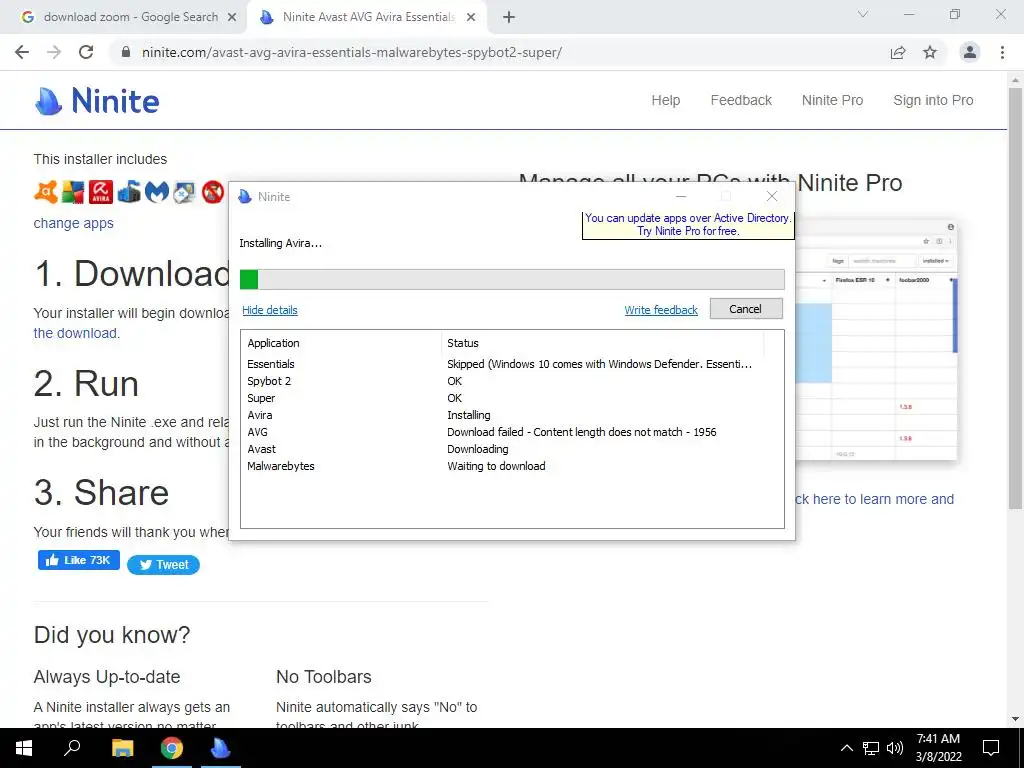Click the page vertical scrollbar
This screenshot has height=768, width=1024.
1015,297
